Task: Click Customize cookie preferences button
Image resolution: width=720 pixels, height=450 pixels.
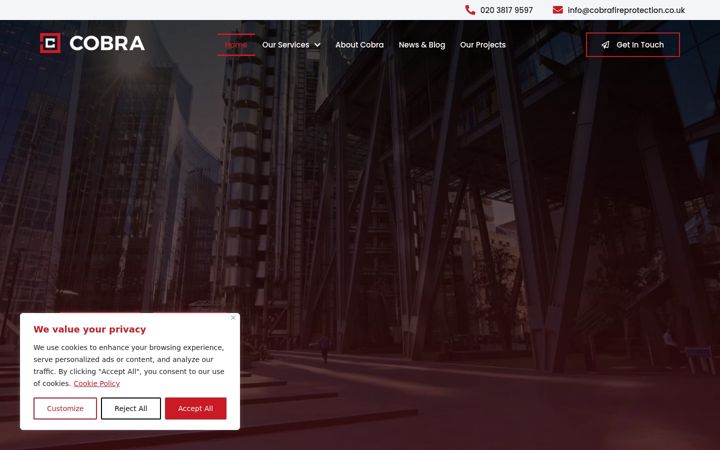Action: 65,408
